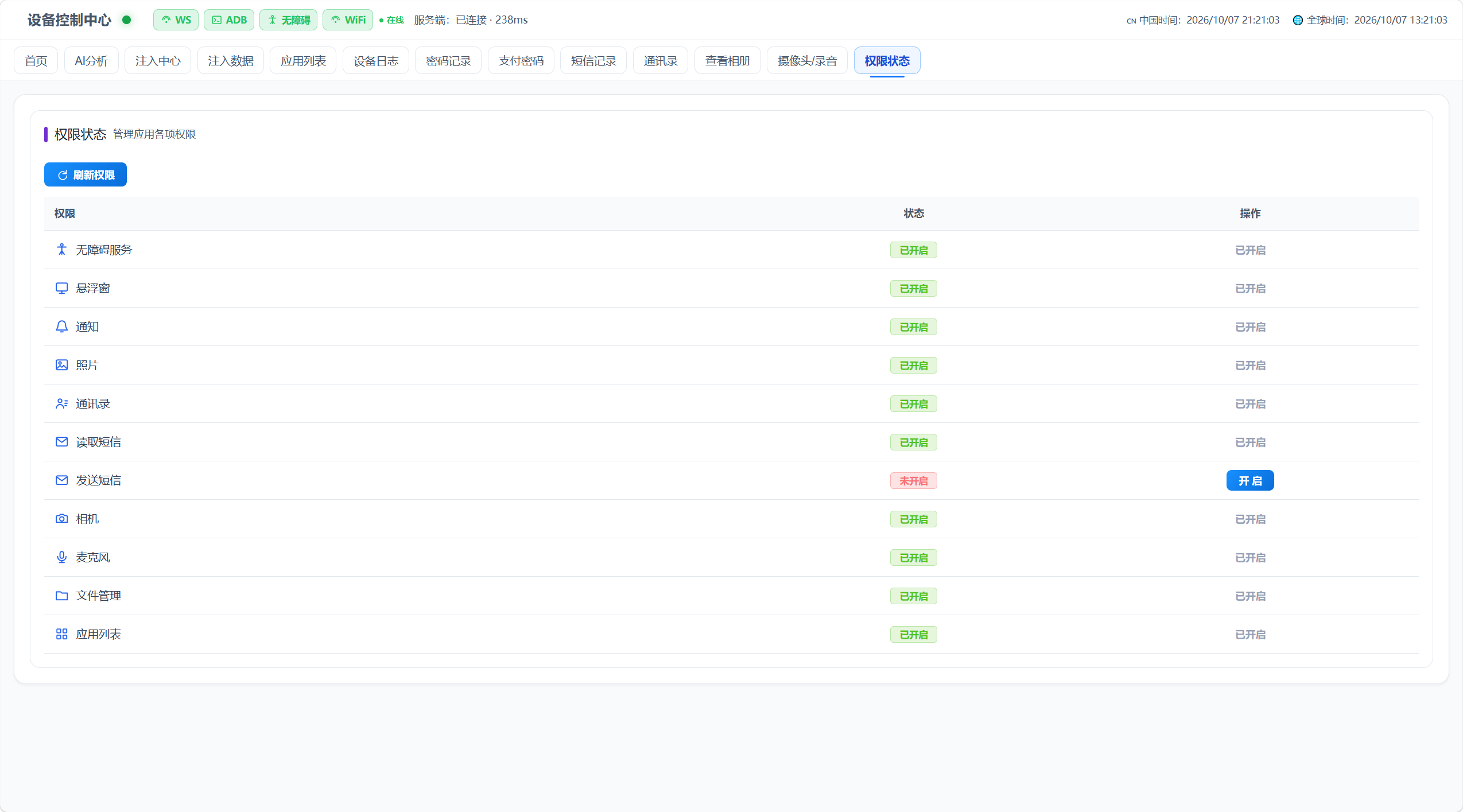Screen dimensions: 1463x812
Task: Click the 服务端 connection latency text
Action: 471,20
